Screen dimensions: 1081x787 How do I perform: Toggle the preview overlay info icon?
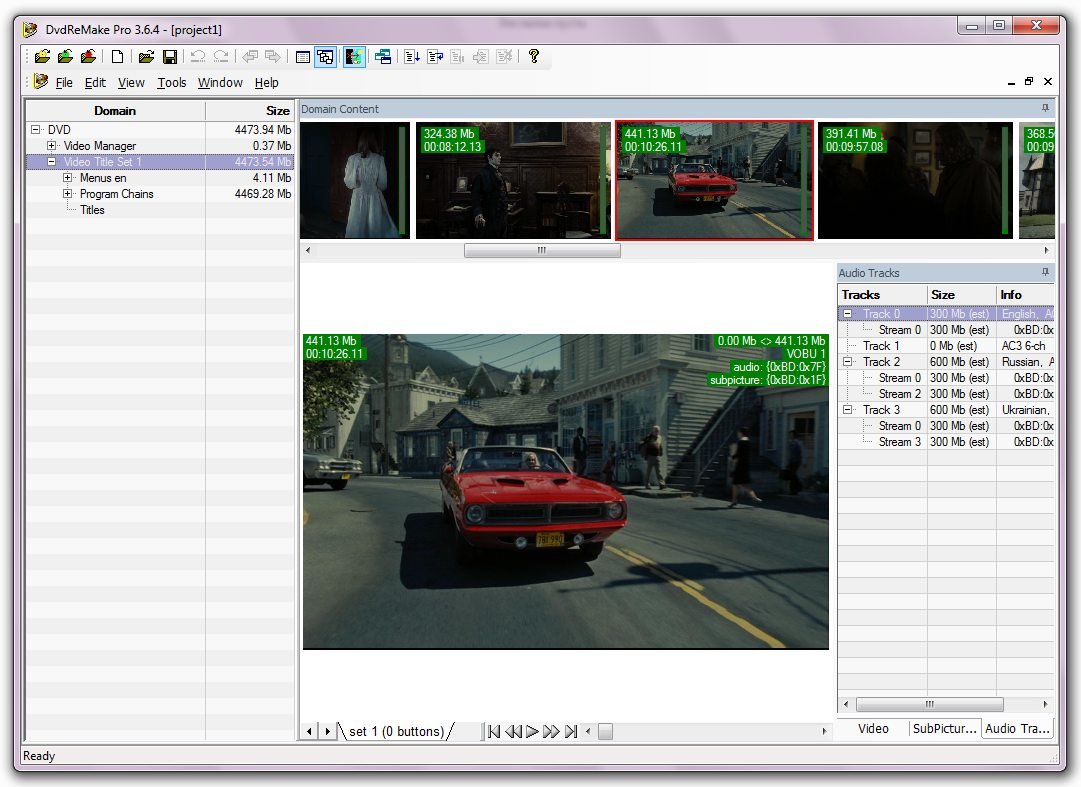tap(354, 57)
